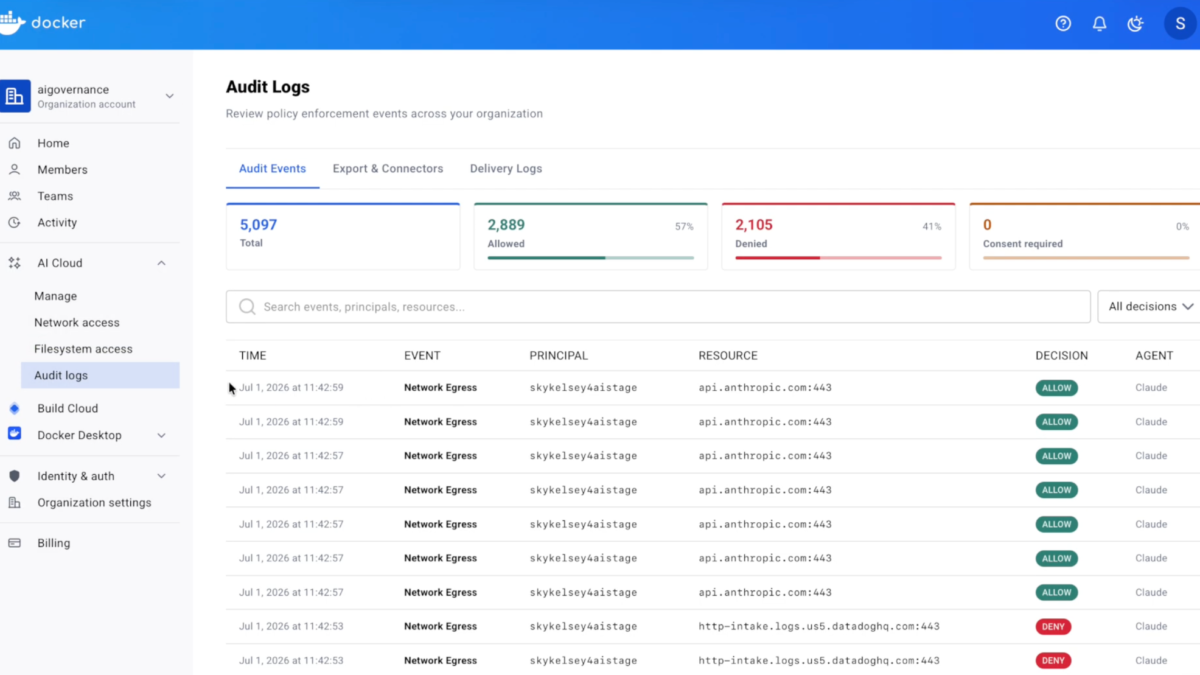Screen dimensions: 1200x675
Task: Click the search magnifier icon
Action: pos(247,307)
